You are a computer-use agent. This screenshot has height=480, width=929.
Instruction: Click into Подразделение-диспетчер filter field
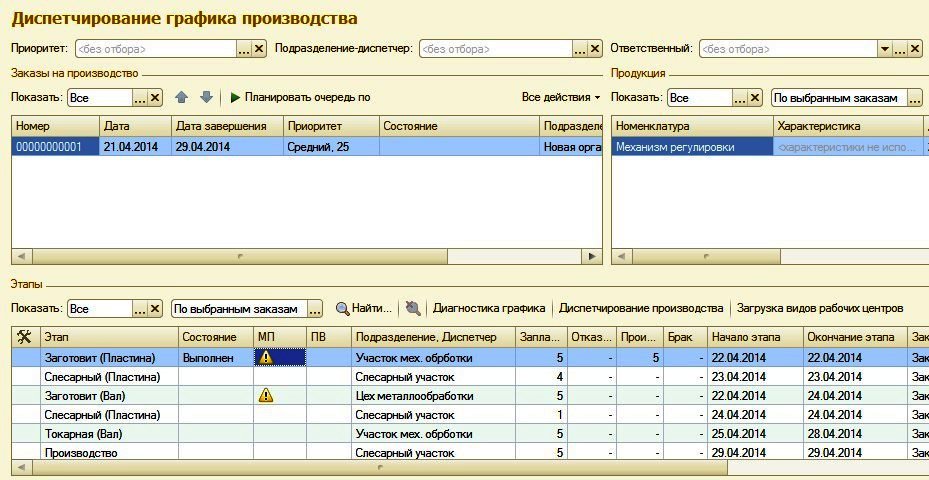click(x=496, y=49)
